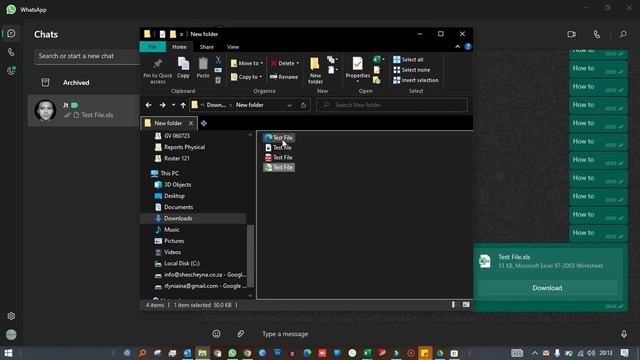This screenshot has width=640, height=360.
Task: Open the Status tab in WhatsApp sidebar
Action: click(11, 71)
